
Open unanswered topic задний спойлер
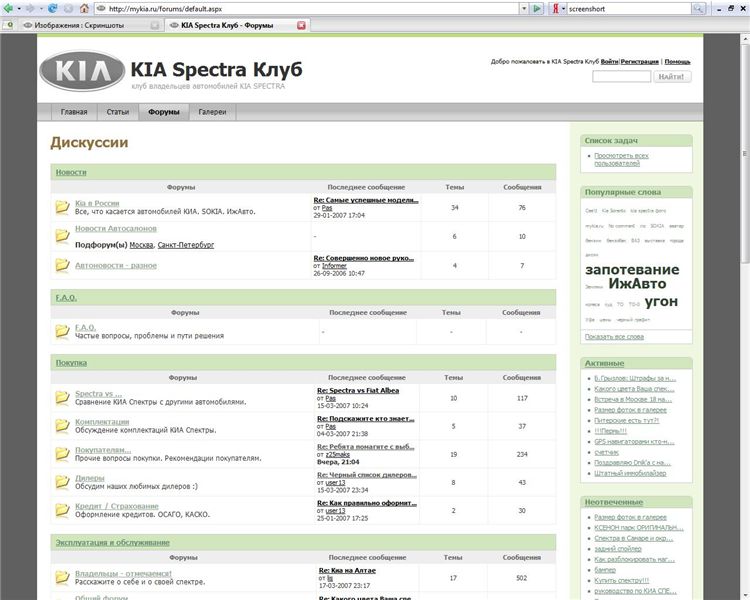click(618, 549)
